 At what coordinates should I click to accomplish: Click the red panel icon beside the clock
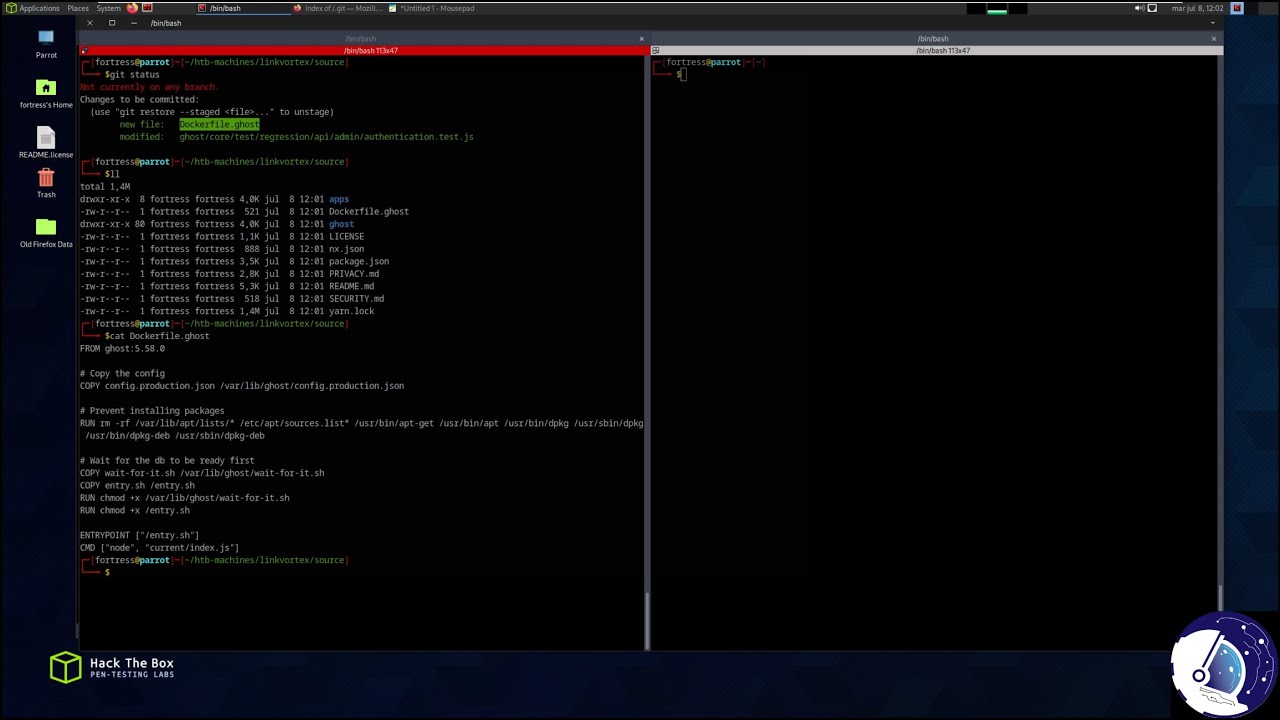tap(1237, 8)
